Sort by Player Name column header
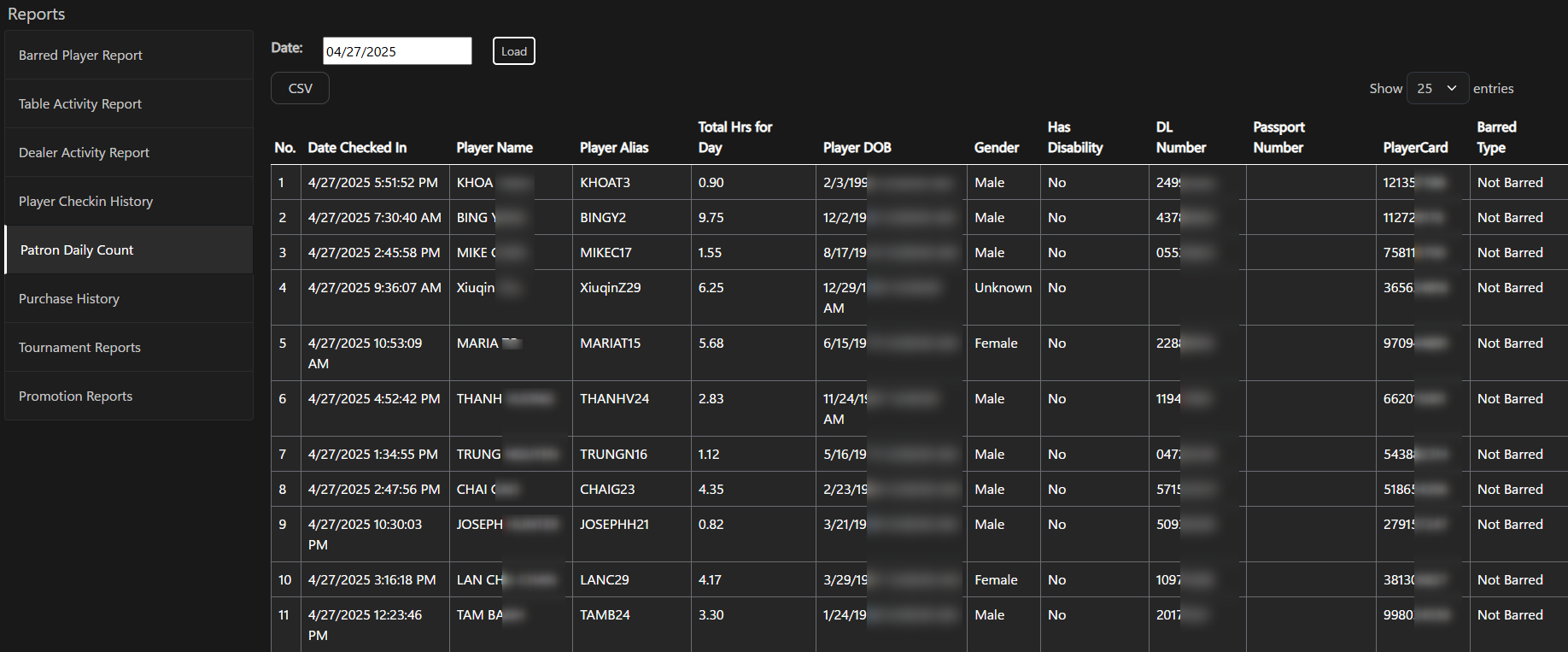The height and width of the screenshot is (652, 1568). coord(494,148)
